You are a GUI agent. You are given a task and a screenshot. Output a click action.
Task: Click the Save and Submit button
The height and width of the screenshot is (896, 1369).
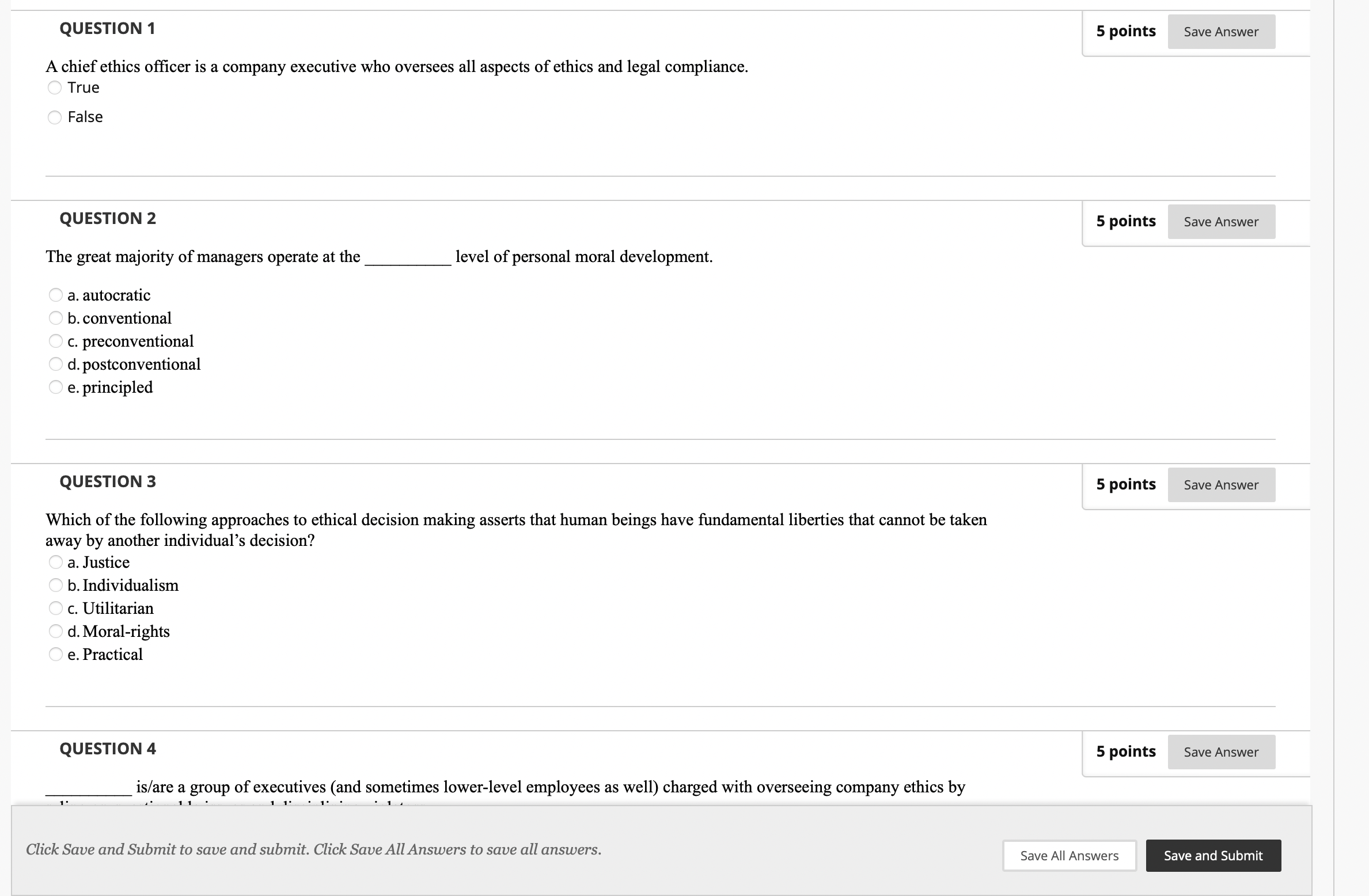coord(1213,856)
